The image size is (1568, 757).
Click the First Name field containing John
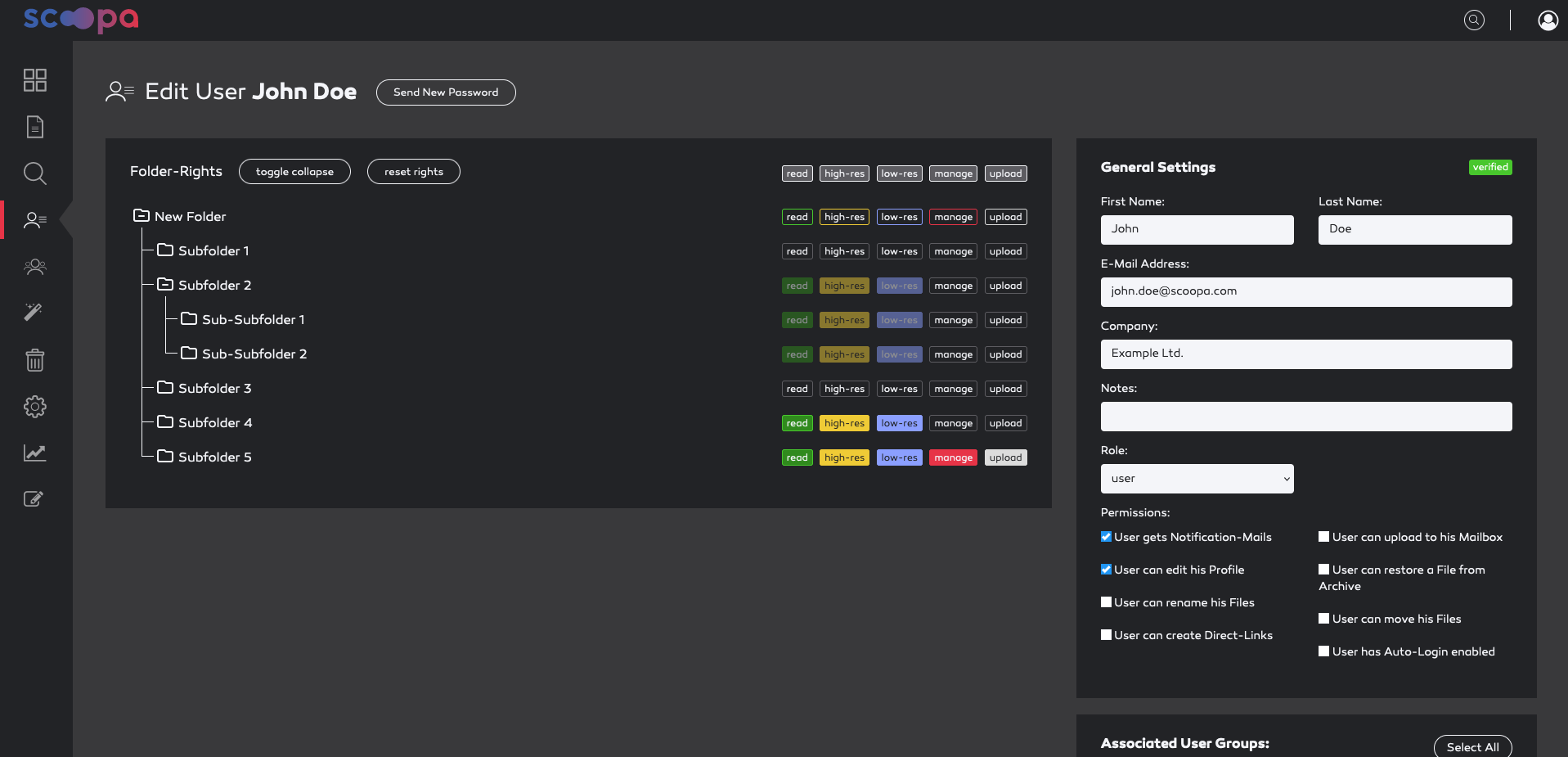pos(1197,230)
